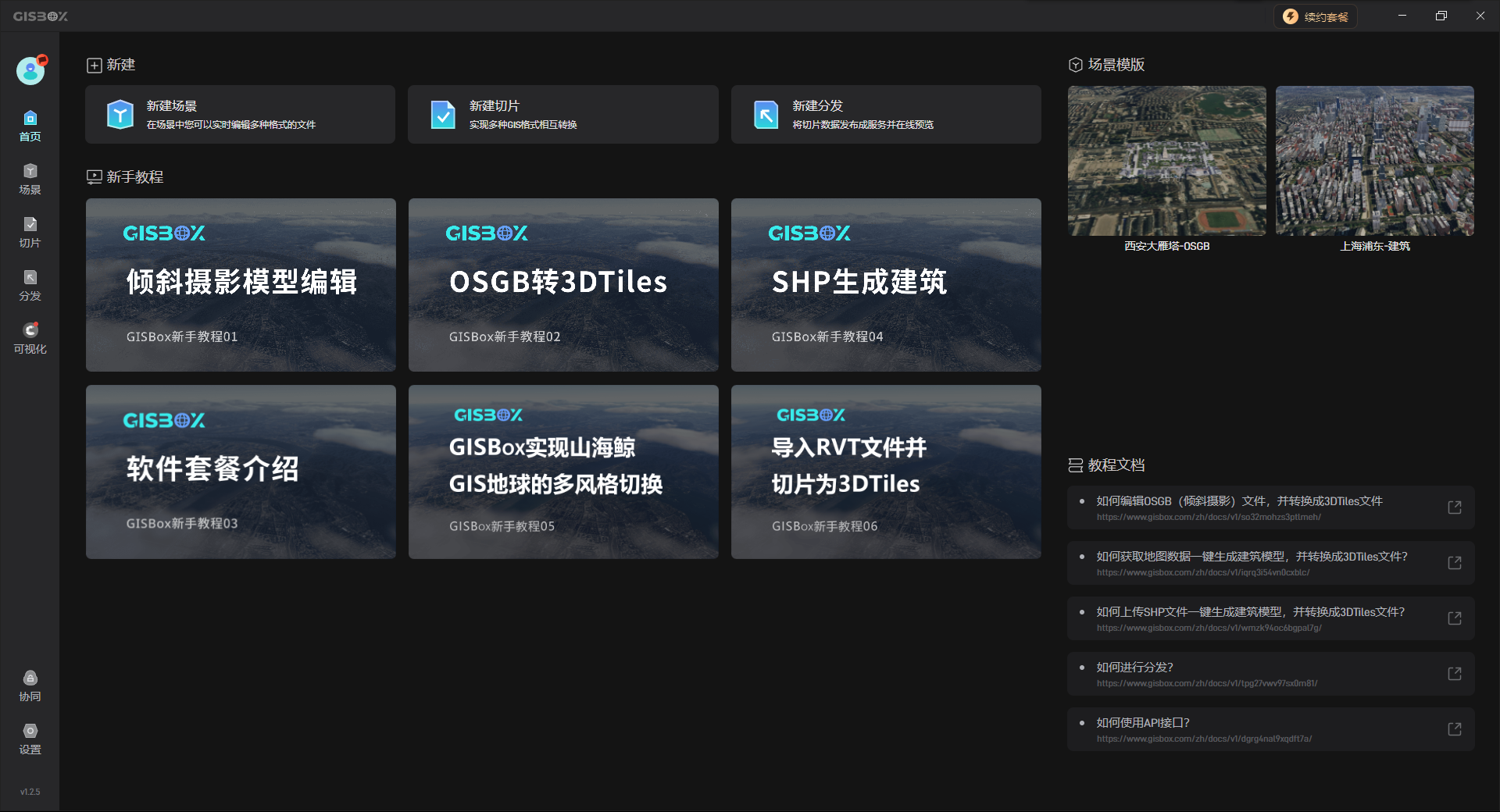Click the v1.2.5 version label
Viewport: 1500px width, 812px height.
click(x=30, y=792)
